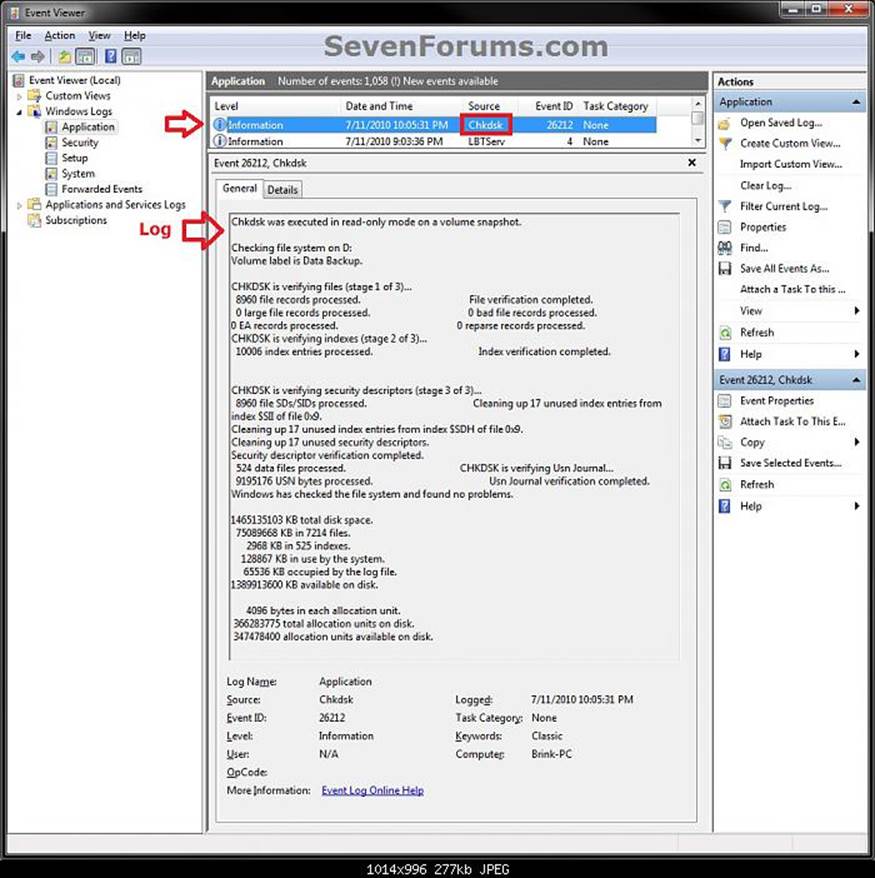The image size is (875, 878).
Task: Open the View menu in menu bar
Action: pyautogui.click(x=99, y=35)
